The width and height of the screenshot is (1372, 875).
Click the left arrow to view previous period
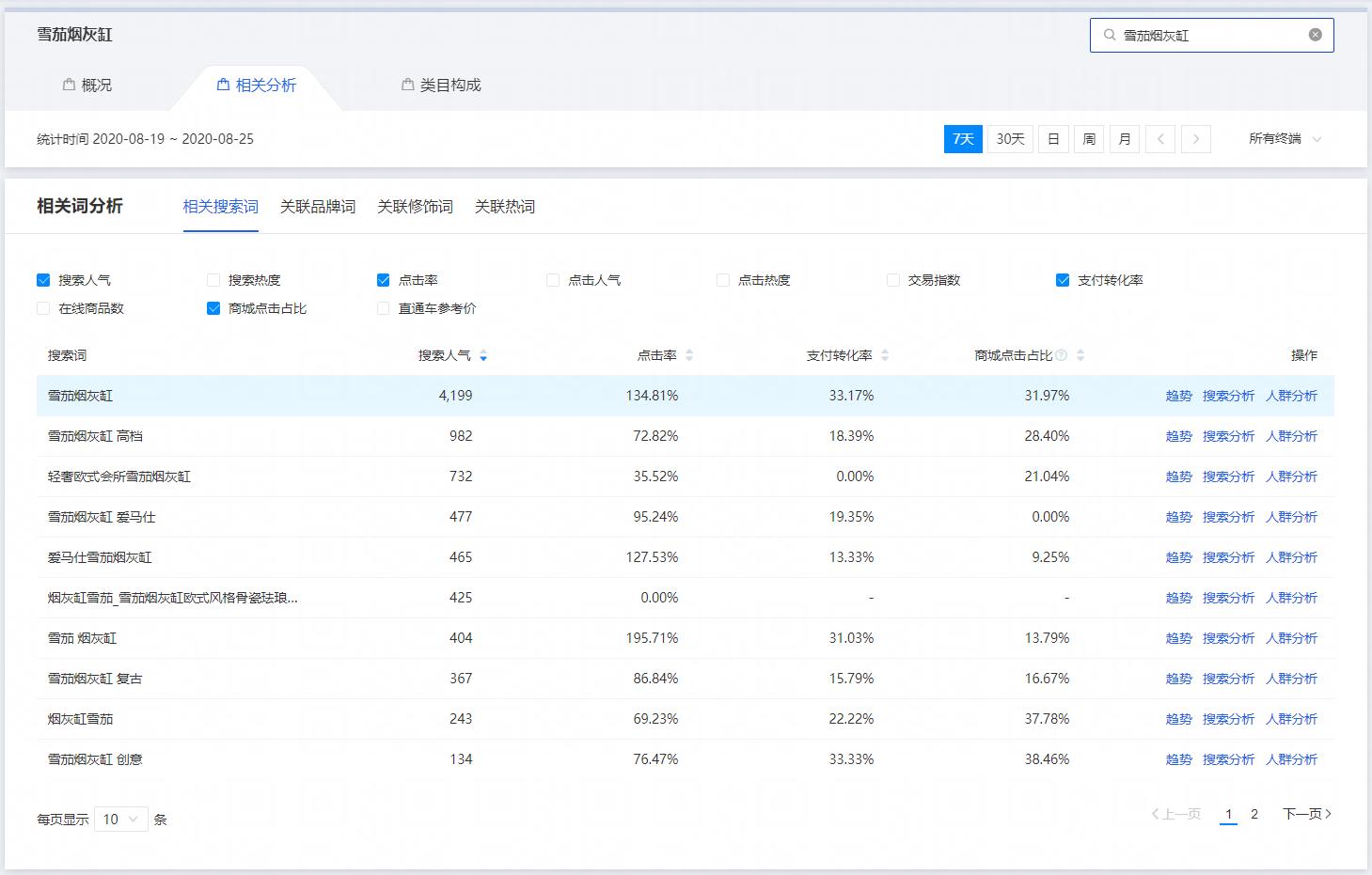point(1160,138)
